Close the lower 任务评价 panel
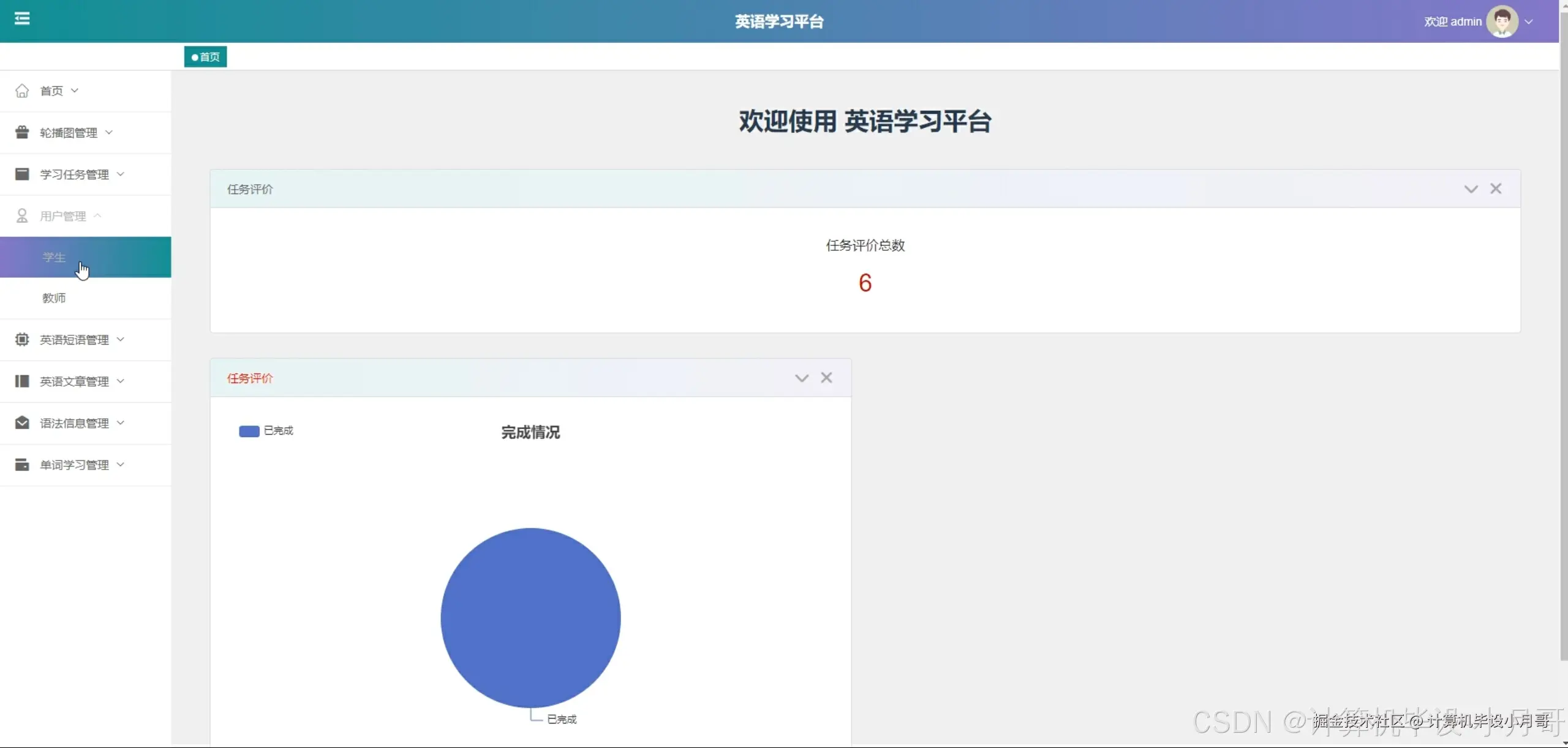Image resolution: width=1568 pixels, height=748 pixels. (x=826, y=378)
